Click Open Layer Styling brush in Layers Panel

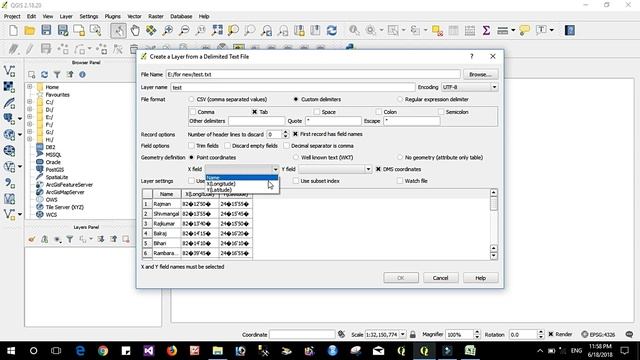click(x=32, y=239)
